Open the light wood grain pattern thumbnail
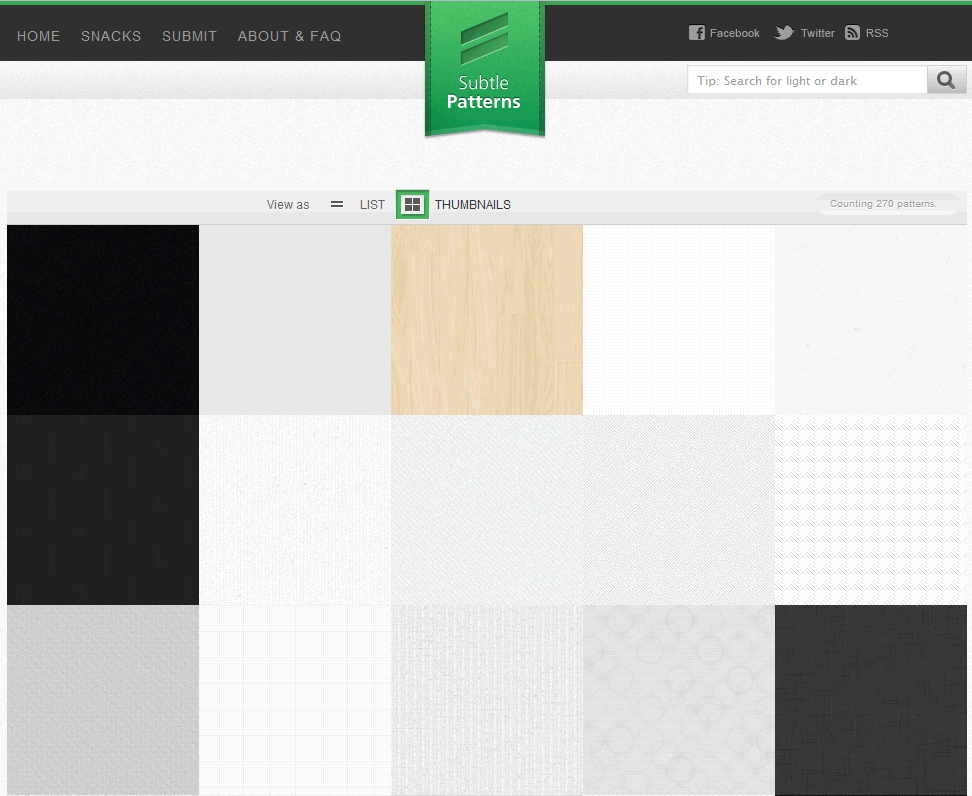This screenshot has height=796, width=972. click(487, 320)
